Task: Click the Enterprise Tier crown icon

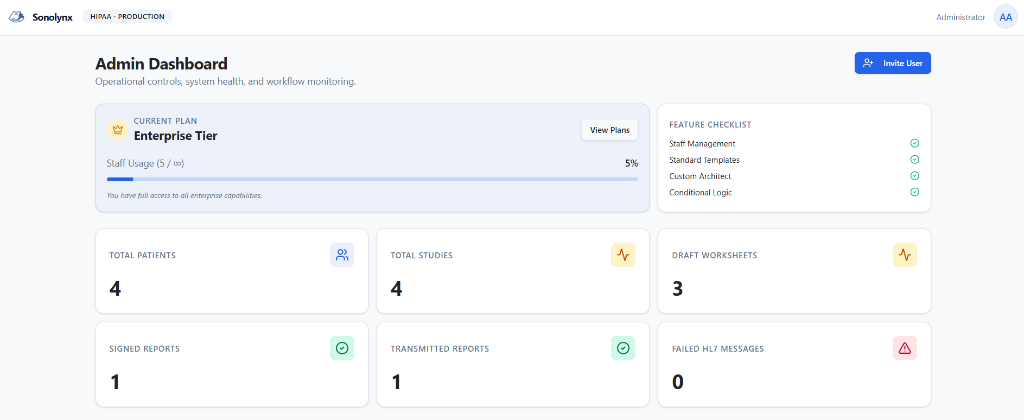Action: [x=118, y=129]
